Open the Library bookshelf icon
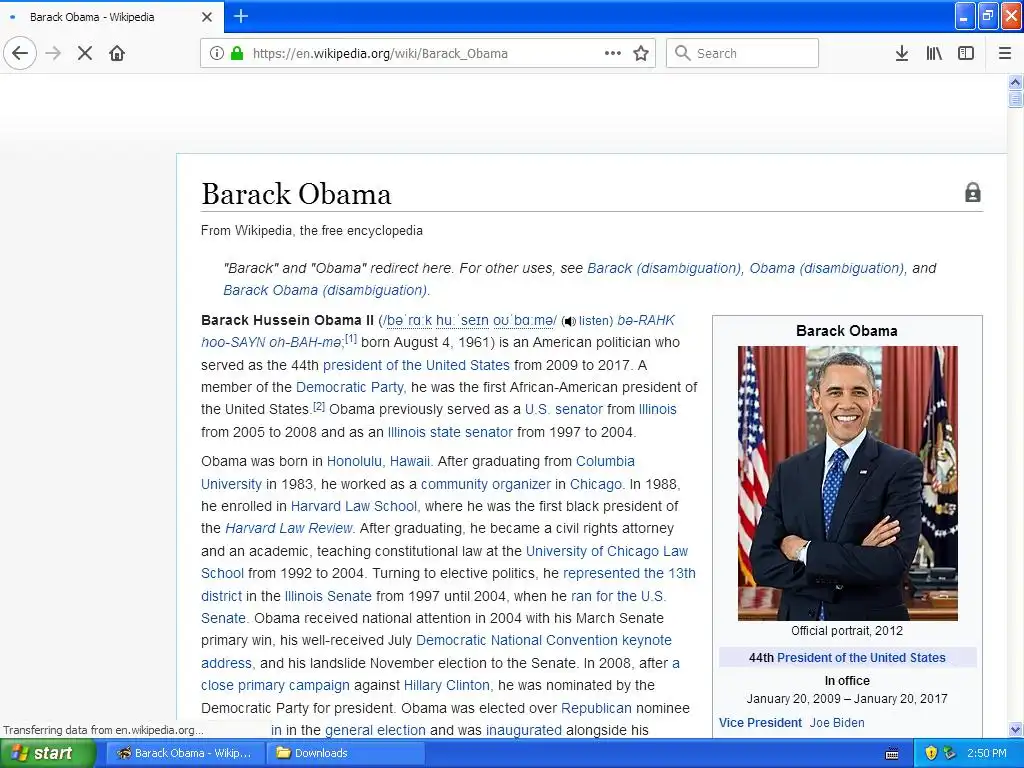Image resolution: width=1024 pixels, height=768 pixels. pos(934,53)
